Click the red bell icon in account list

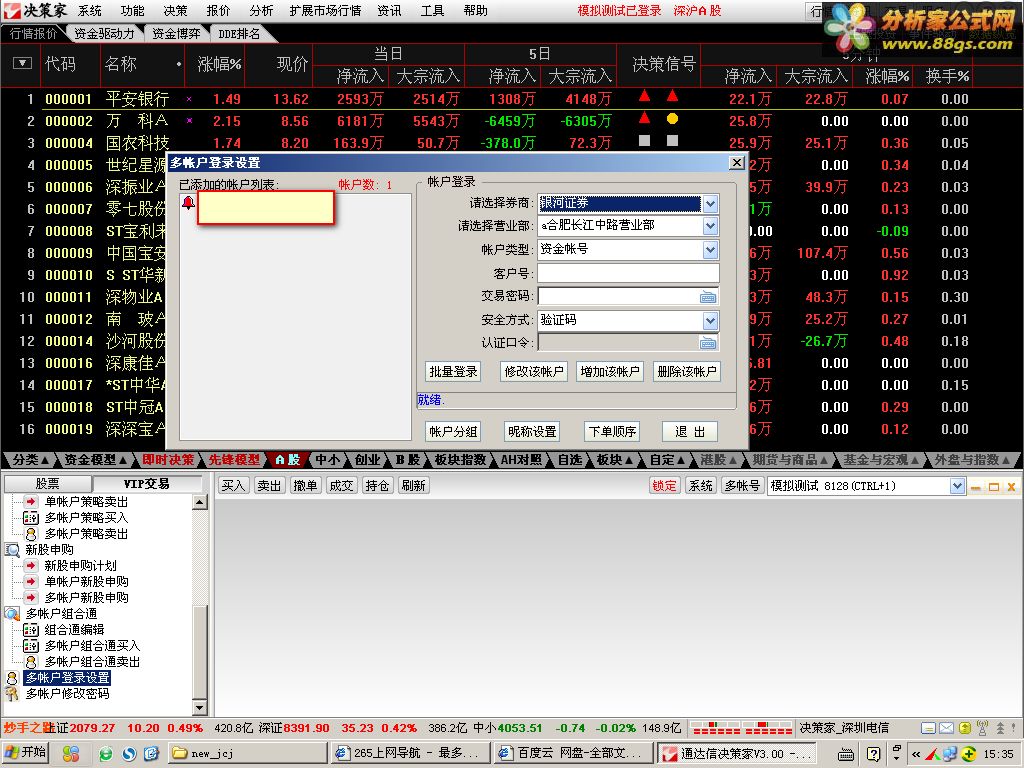tap(188, 202)
